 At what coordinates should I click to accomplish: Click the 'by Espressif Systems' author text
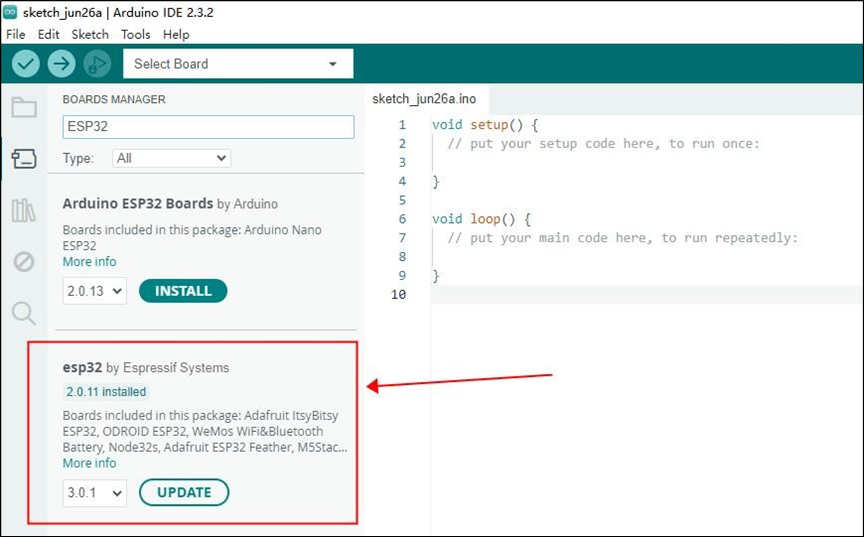tap(168, 367)
